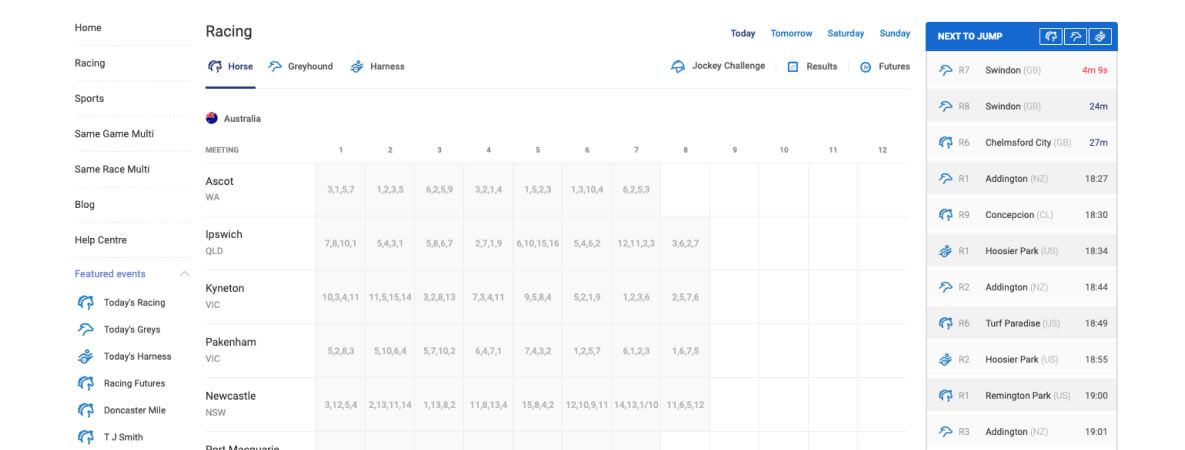Open Newcastle race 3 result 1,13,8,2

point(439,405)
